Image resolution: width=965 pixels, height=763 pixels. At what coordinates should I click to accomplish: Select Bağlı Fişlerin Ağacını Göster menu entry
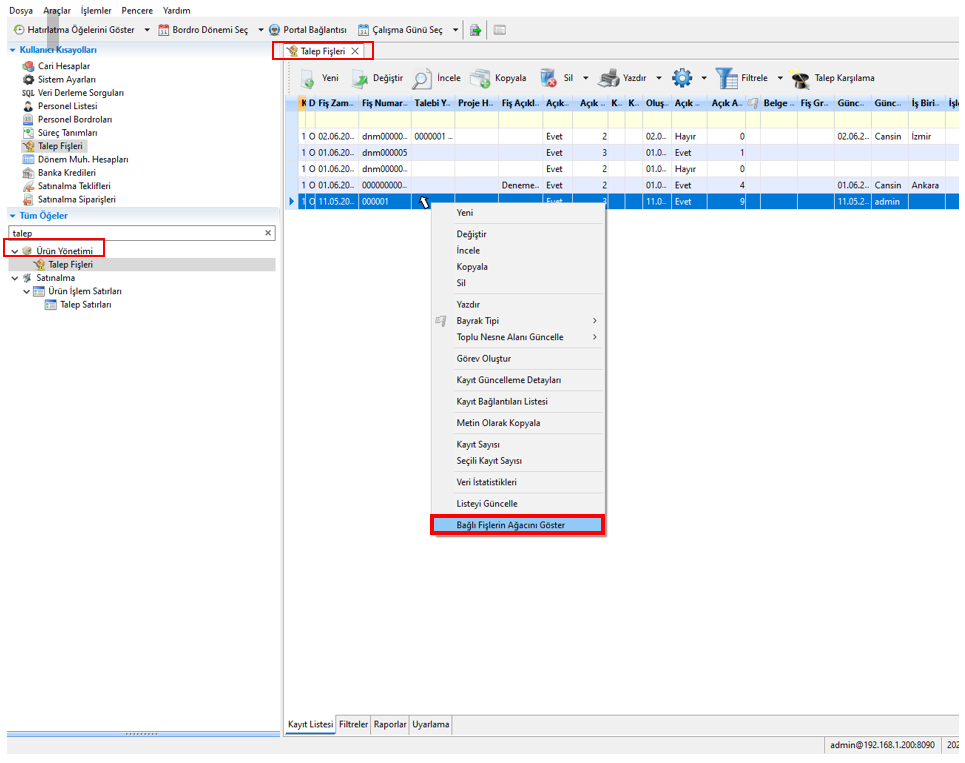click(516, 525)
